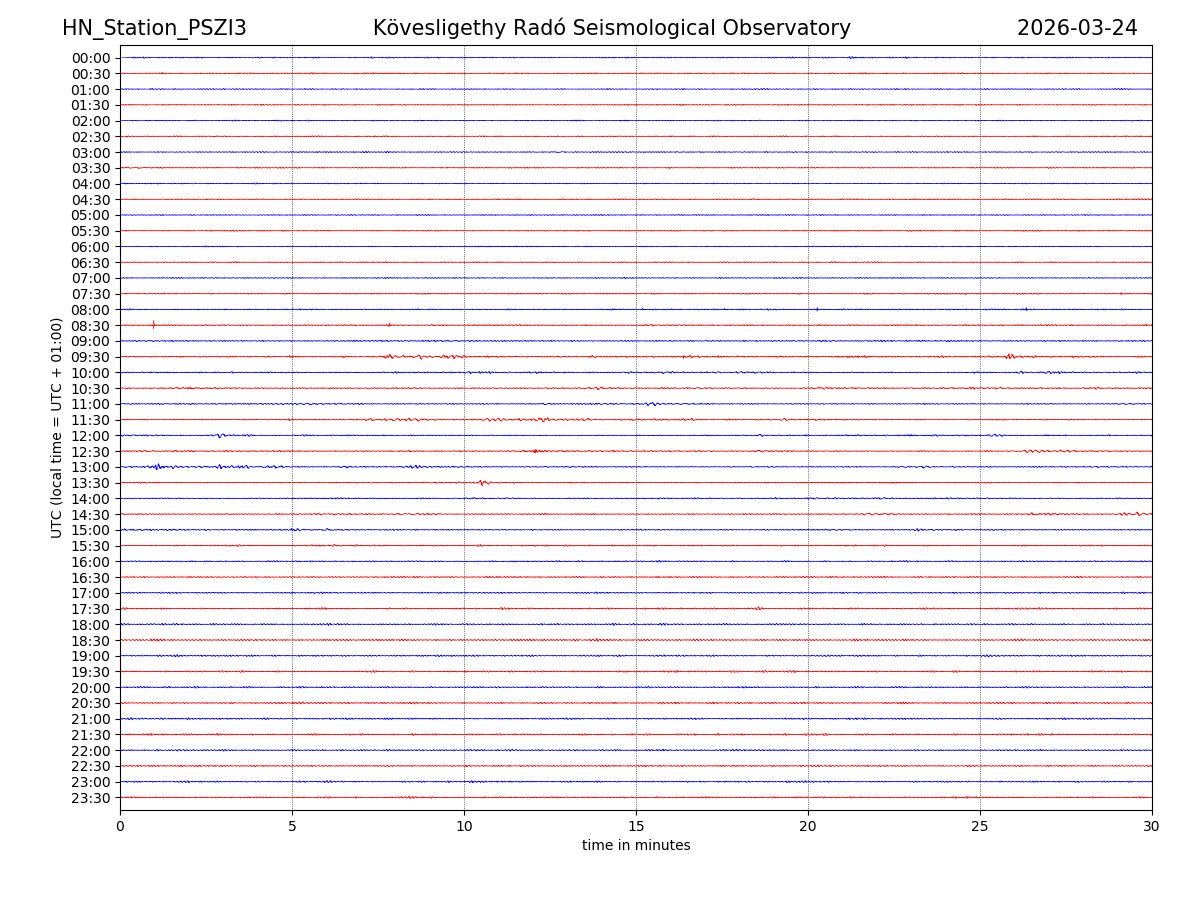This screenshot has height=900, width=1200.
Task: Select the x-axis tick label 25
Action: click(980, 827)
